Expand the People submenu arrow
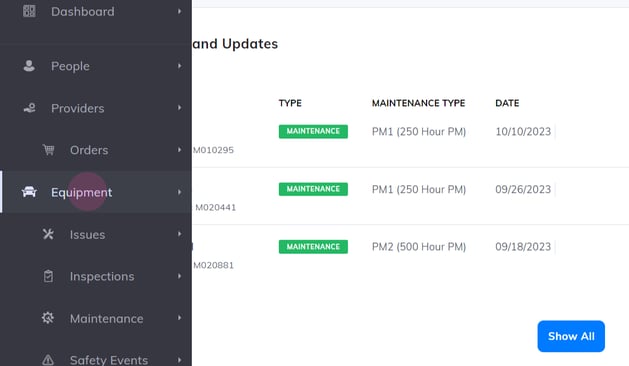The height and width of the screenshot is (366, 629). pyautogui.click(x=179, y=66)
